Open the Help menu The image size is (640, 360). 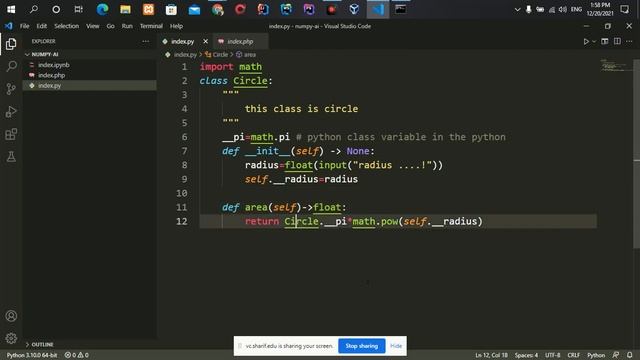click(176, 26)
